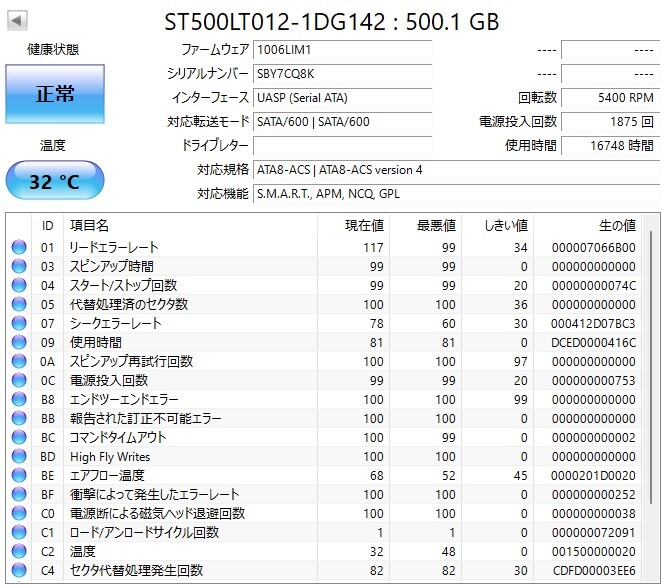
Task: Click status circle for セクタ代替処理発生回数 row
Action: coord(19,570)
